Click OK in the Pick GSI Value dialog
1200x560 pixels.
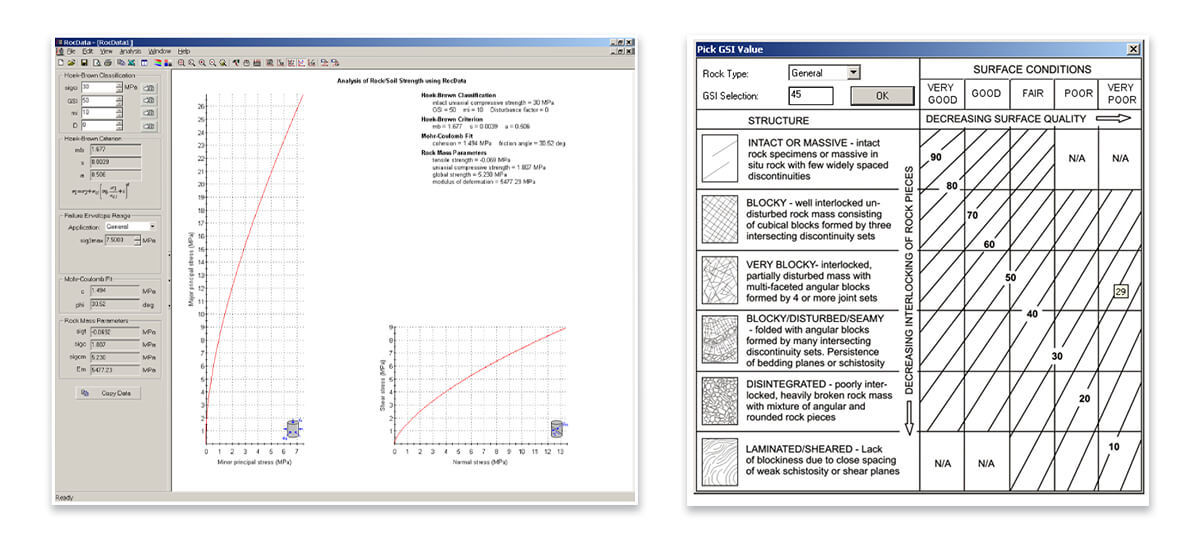pos(881,96)
